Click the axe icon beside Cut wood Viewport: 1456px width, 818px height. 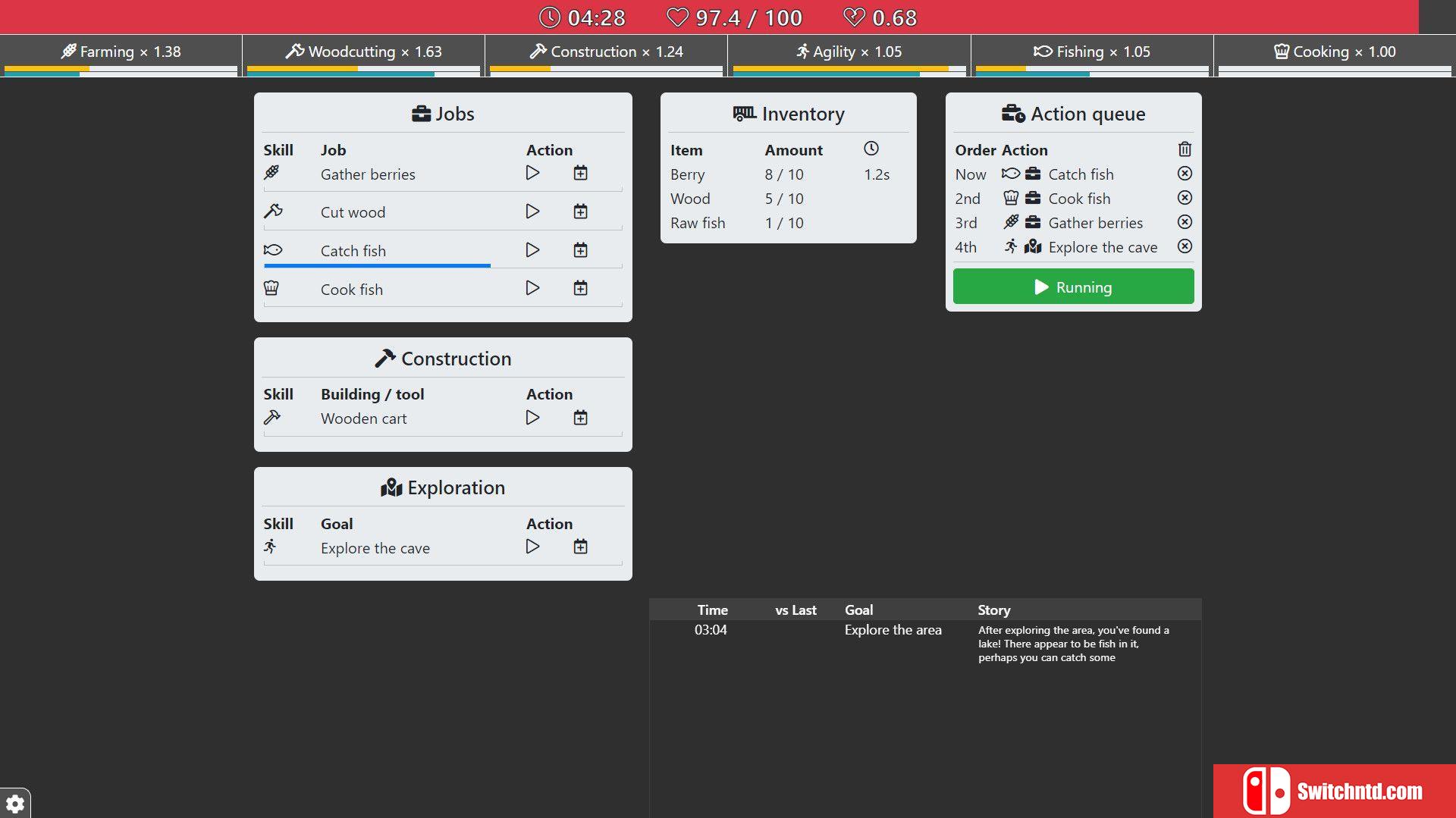pos(273,212)
